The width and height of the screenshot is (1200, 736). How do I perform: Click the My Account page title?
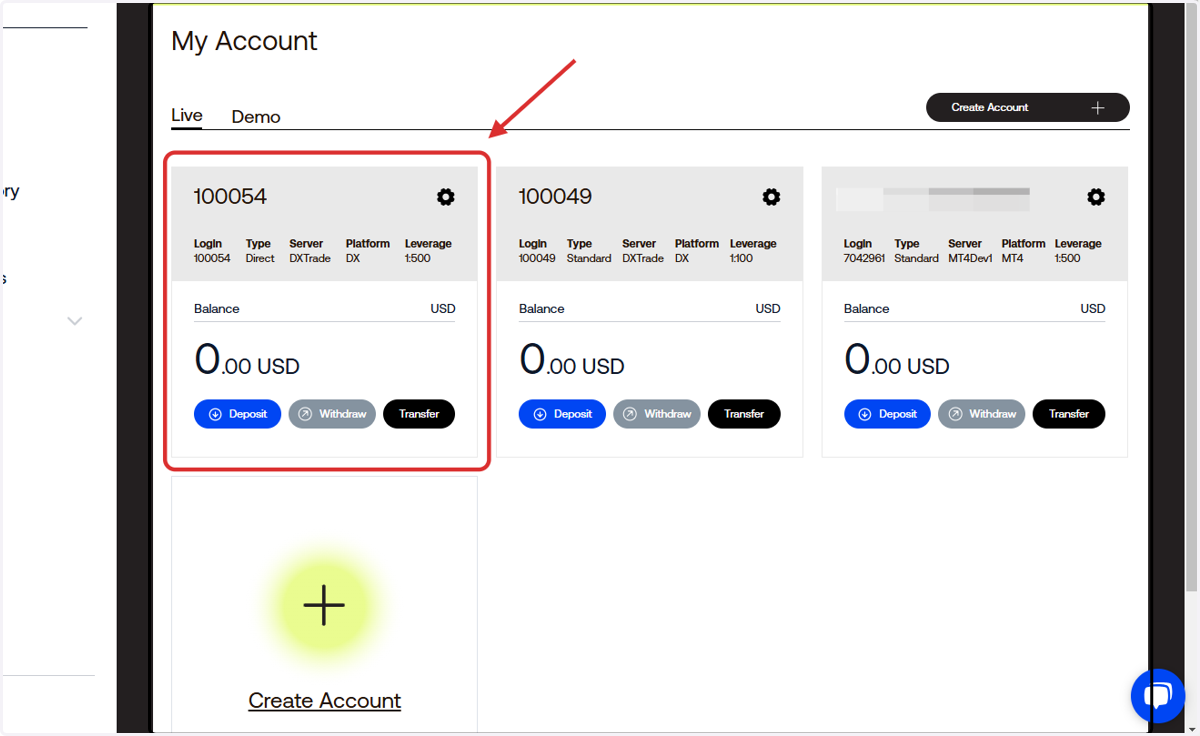pos(244,41)
